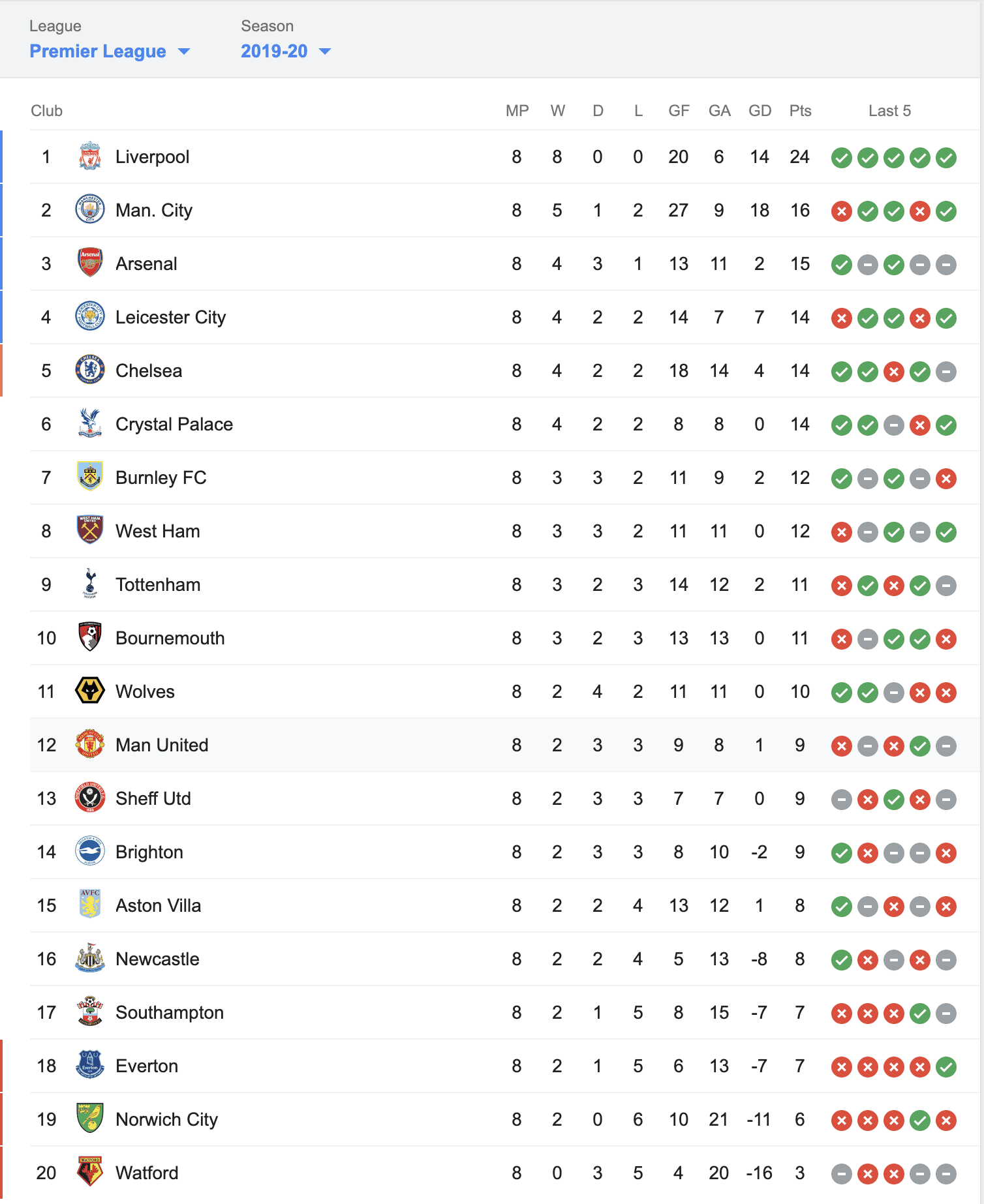The height and width of the screenshot is (1204, 984).
Task: Click the GD column header
Action: click(x=760, y=111)
